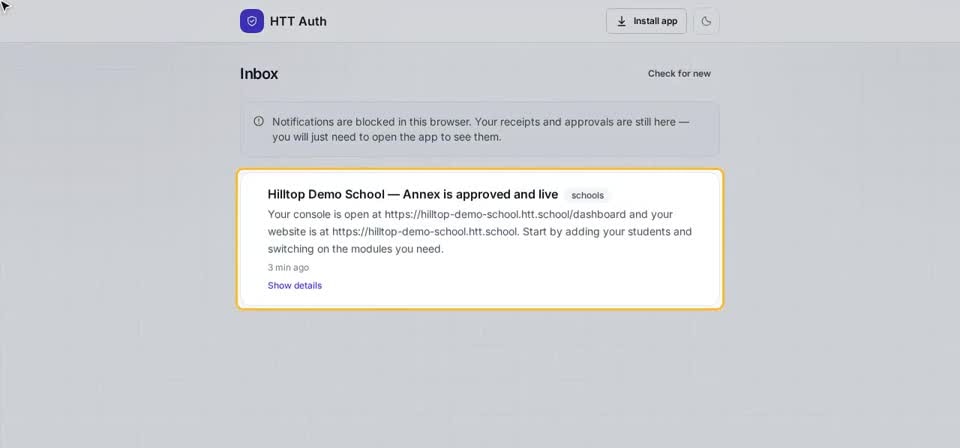Click the info icon in notifications banner
960x448 pixels.
259,121
